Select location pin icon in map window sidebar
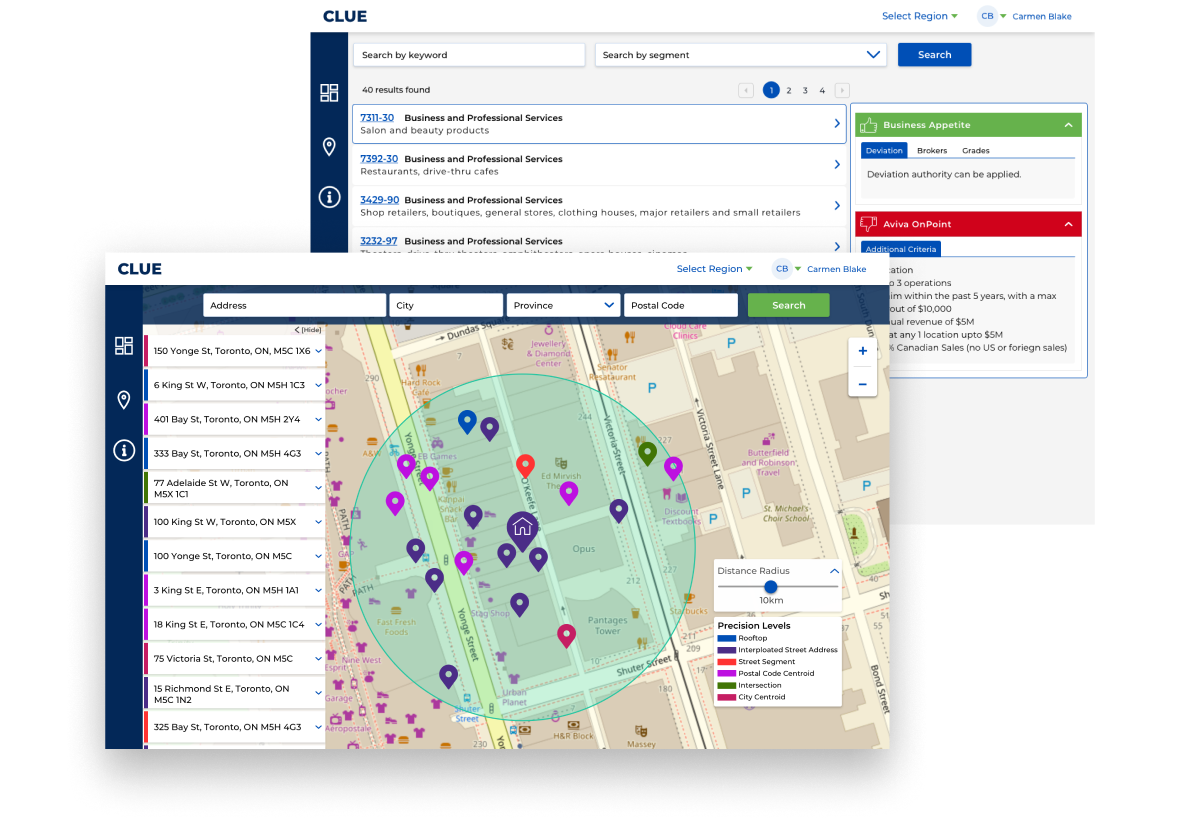1200x822 pixels. tap(124, 400)
